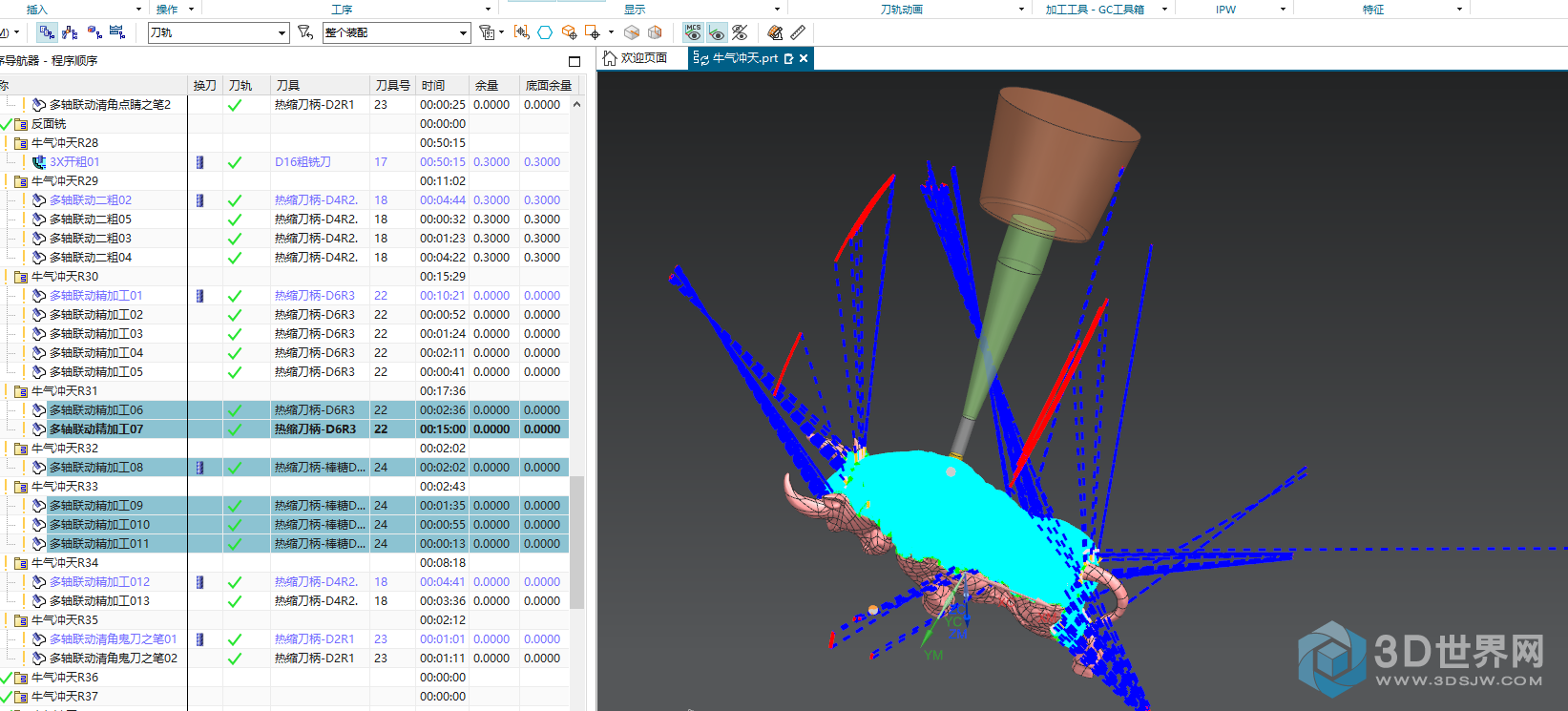Click the orange-edged gray cube icon
Screen dimensions: 1568x711
(x=655, y=32)
